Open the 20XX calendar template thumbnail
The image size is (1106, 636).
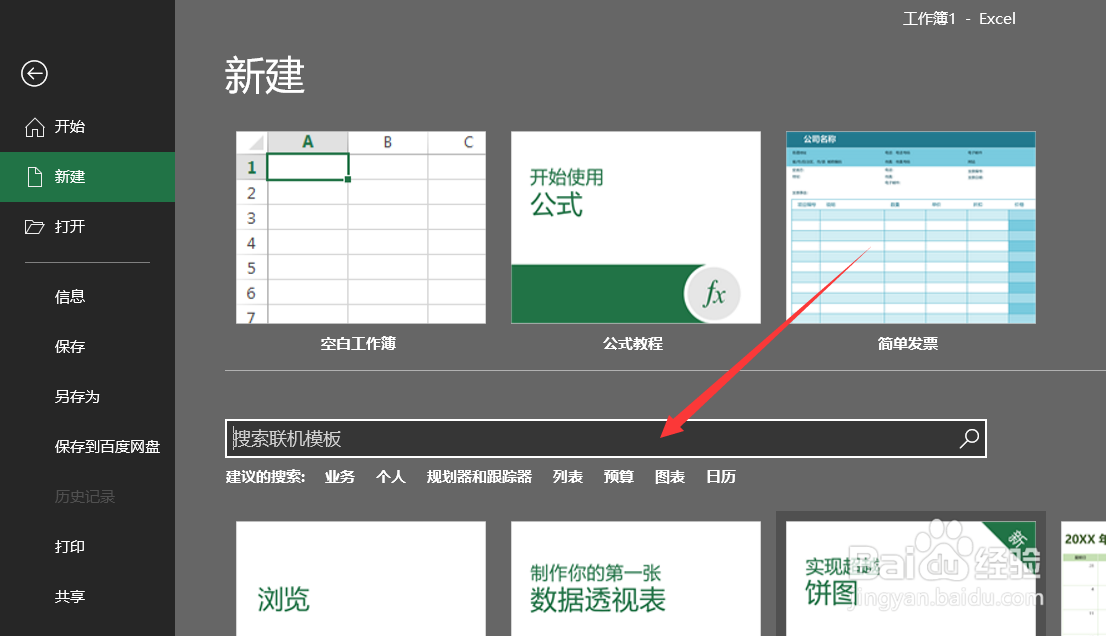pos(1083,578)
